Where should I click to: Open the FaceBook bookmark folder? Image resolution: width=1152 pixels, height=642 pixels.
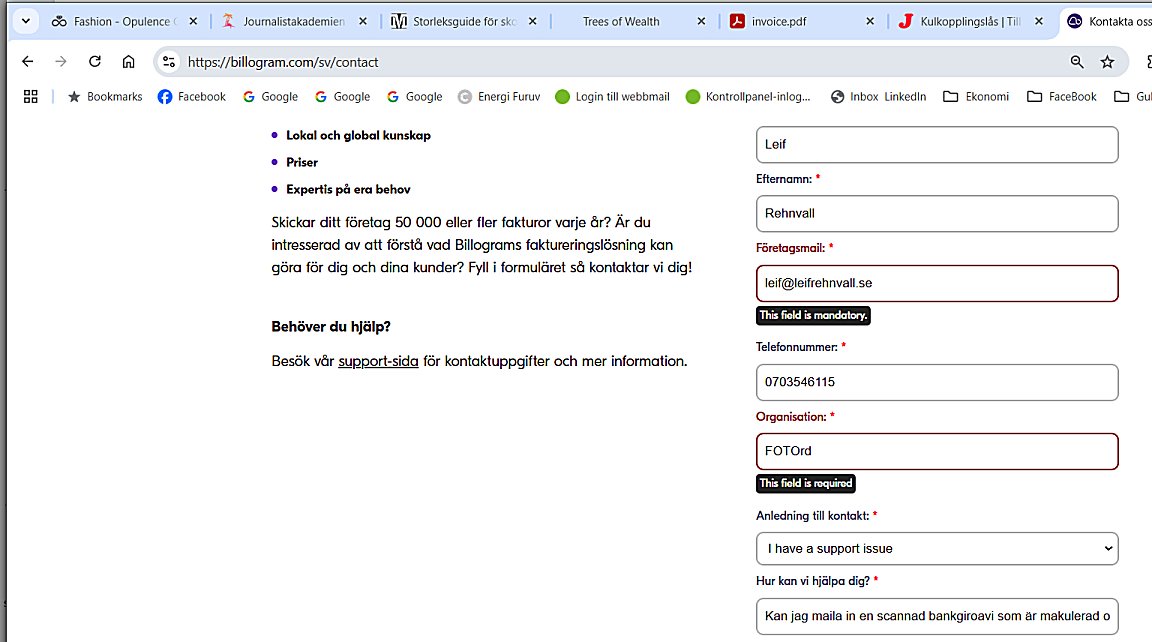[1062, 96]
